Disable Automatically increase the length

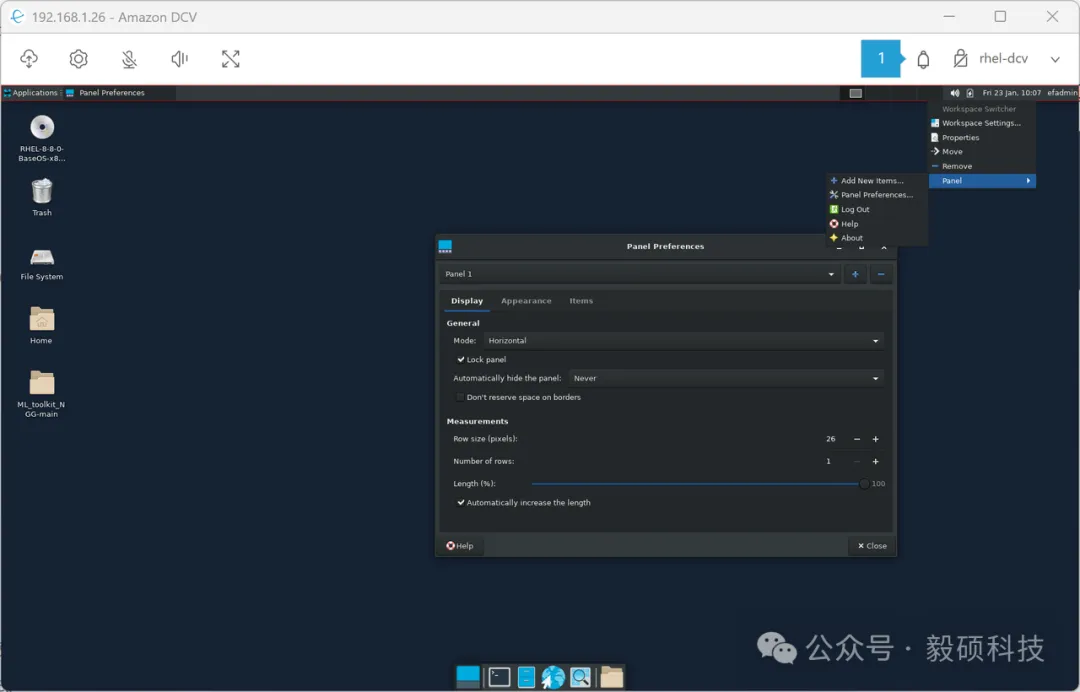[x=461, y=503]
